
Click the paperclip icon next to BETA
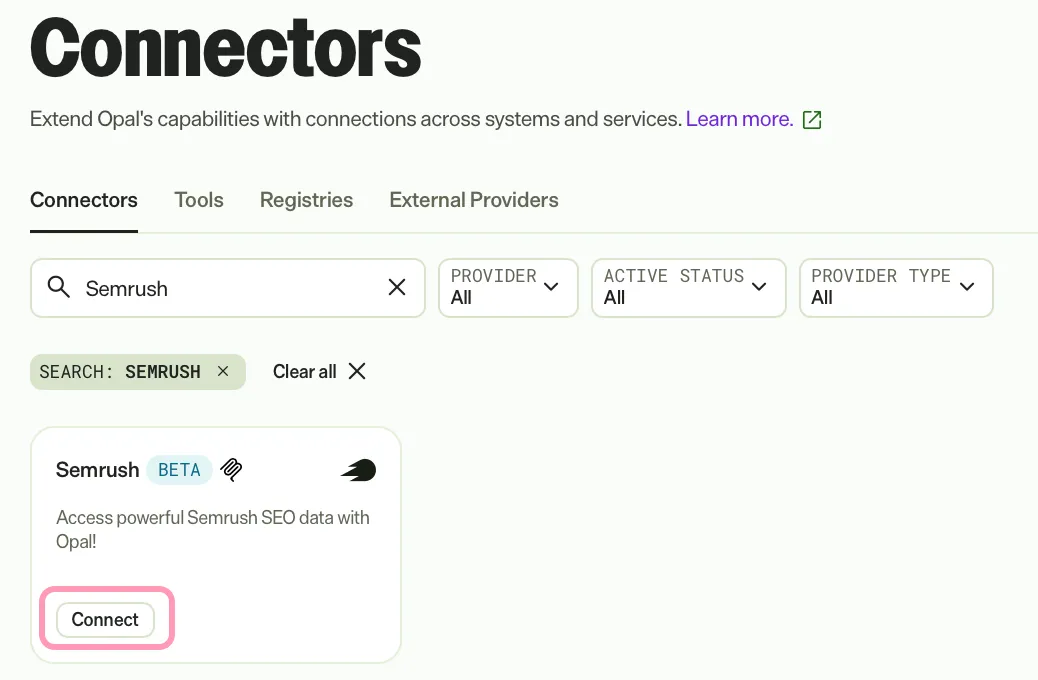[x=231, y=469]
